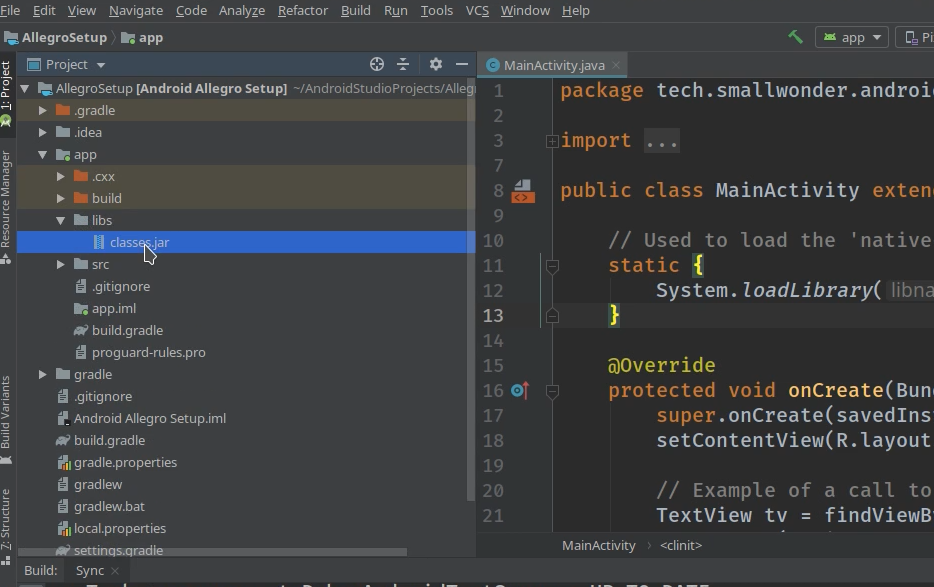Open the app run configuration dropdown
This screenshot has width=934, height=587.
pos(851,37)
